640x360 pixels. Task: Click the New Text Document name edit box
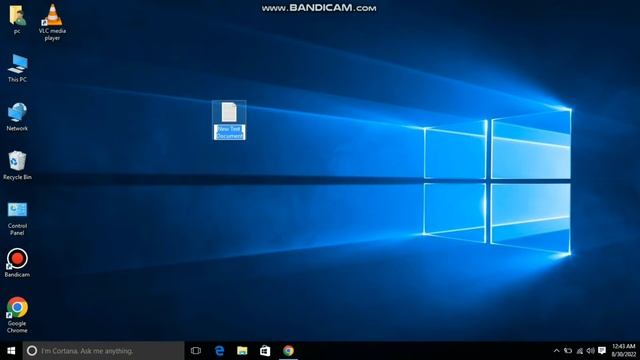pyautogui.click(x=229, y=132)
